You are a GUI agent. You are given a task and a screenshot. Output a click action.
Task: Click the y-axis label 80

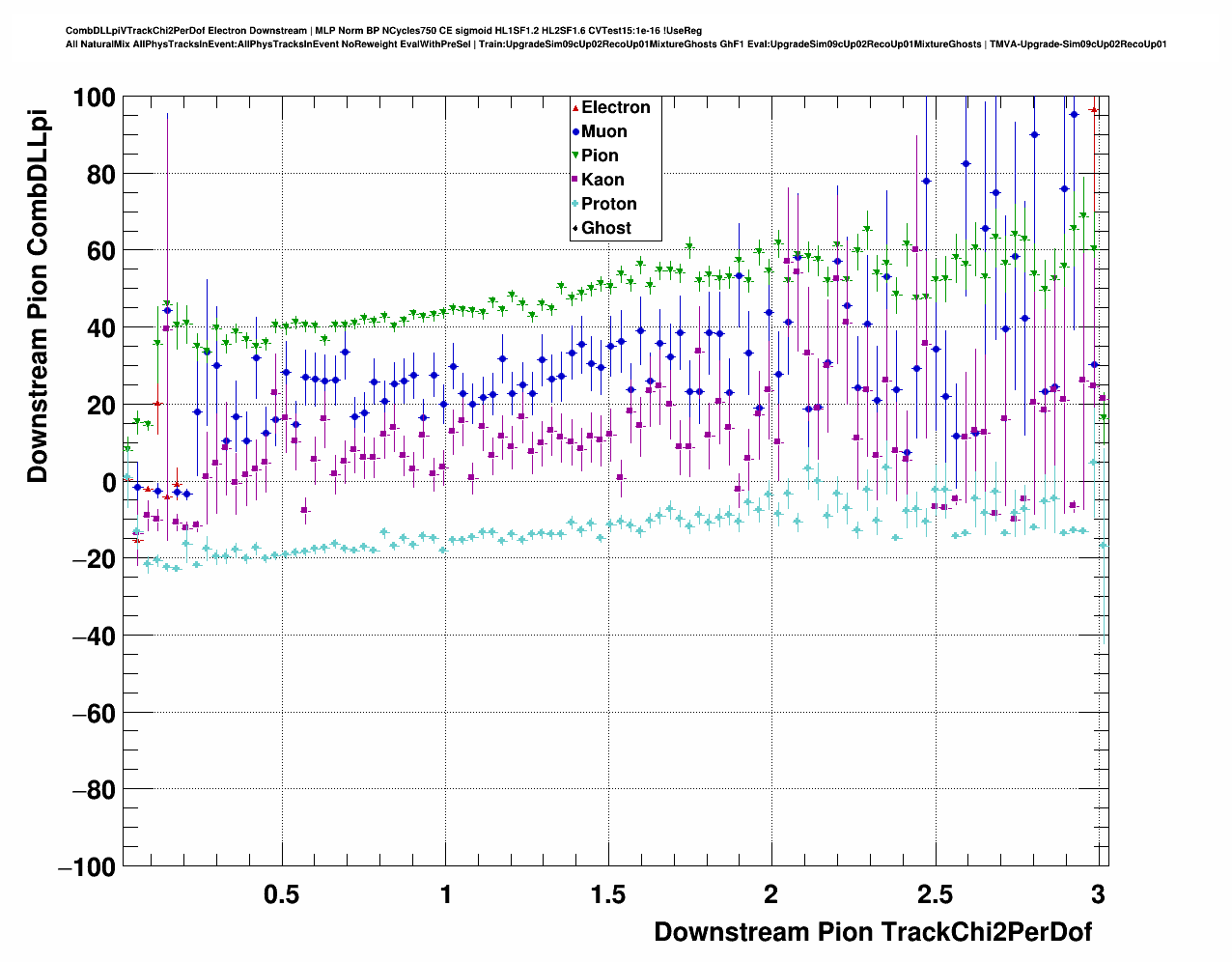pos(99,174)
